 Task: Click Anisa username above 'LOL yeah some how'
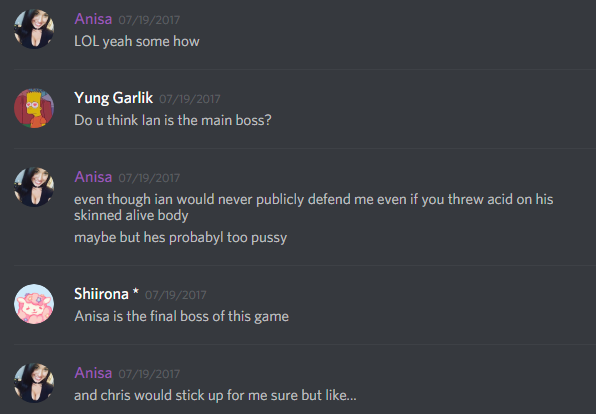[x=93, y=19]
